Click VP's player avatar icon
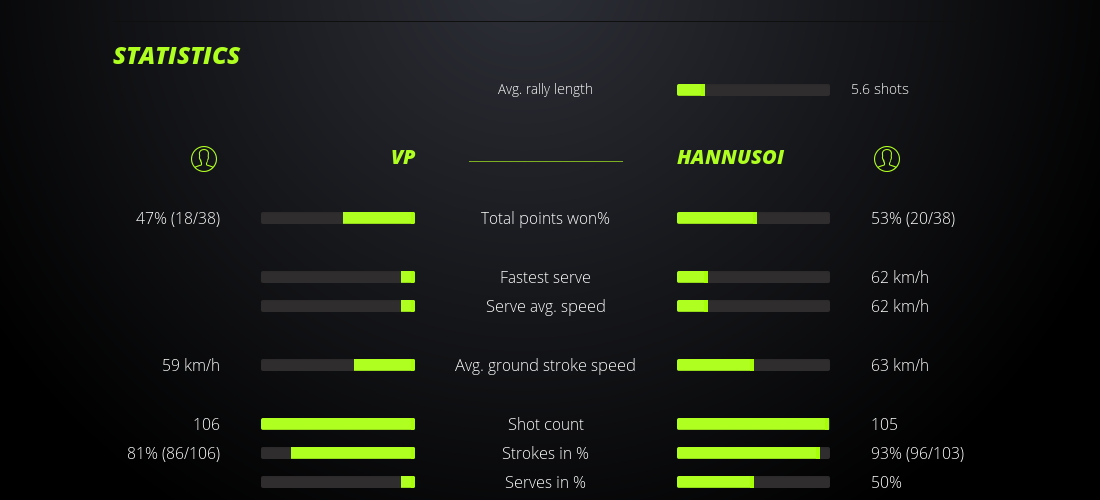 [204, 158]
